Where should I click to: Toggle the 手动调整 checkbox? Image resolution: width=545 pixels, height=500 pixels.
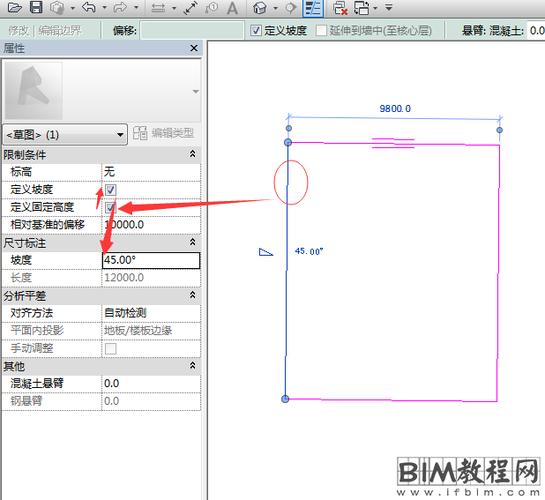click(x=110, y=349)
